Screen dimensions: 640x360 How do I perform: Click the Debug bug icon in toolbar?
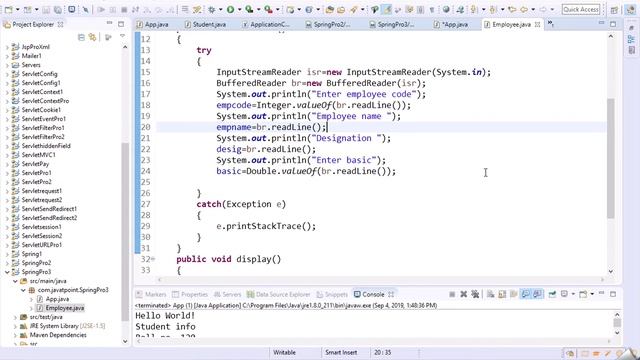tap(212, 9)
